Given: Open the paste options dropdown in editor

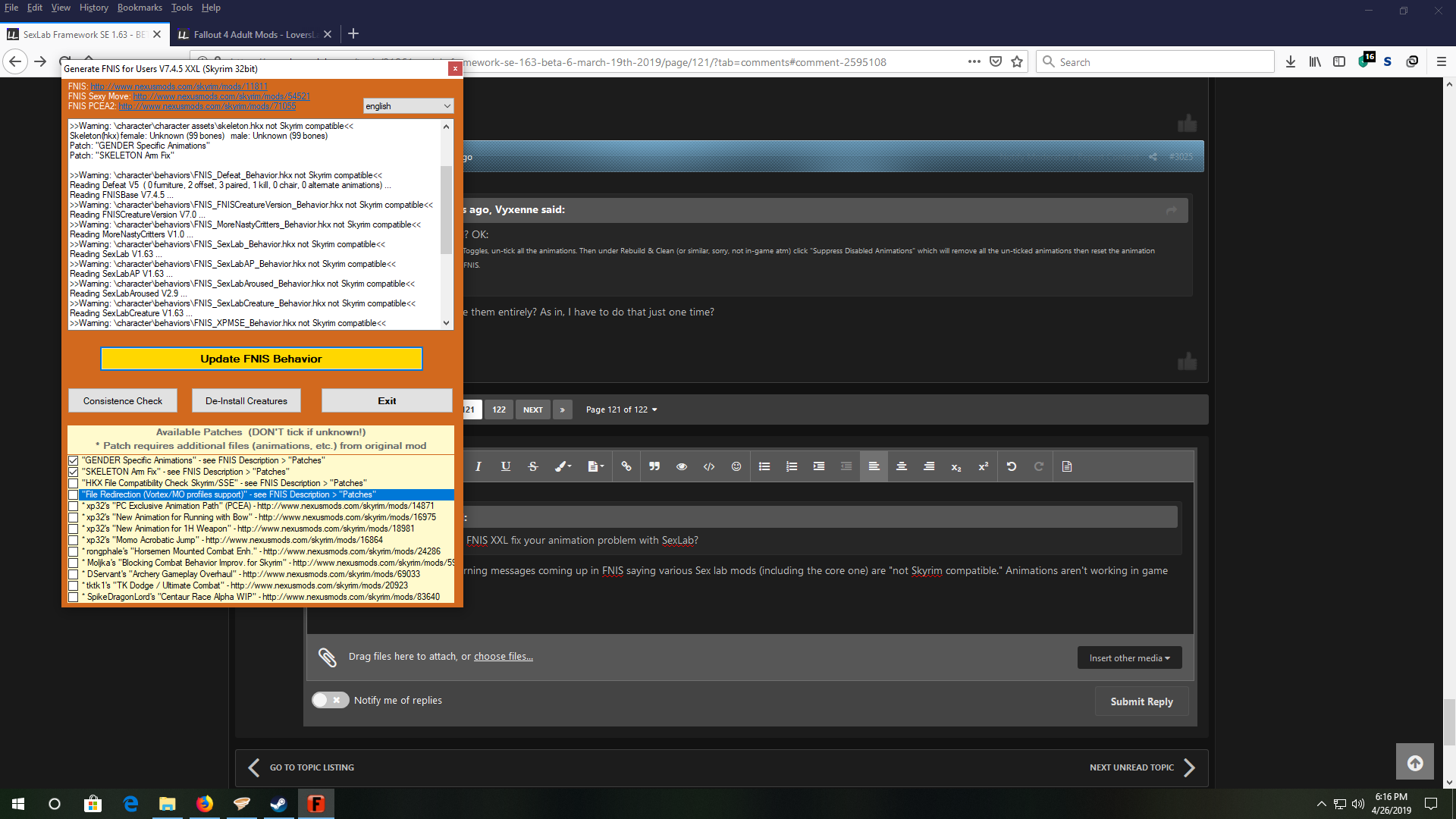Looking at the screenshot, I should click(x=596, y=466).
